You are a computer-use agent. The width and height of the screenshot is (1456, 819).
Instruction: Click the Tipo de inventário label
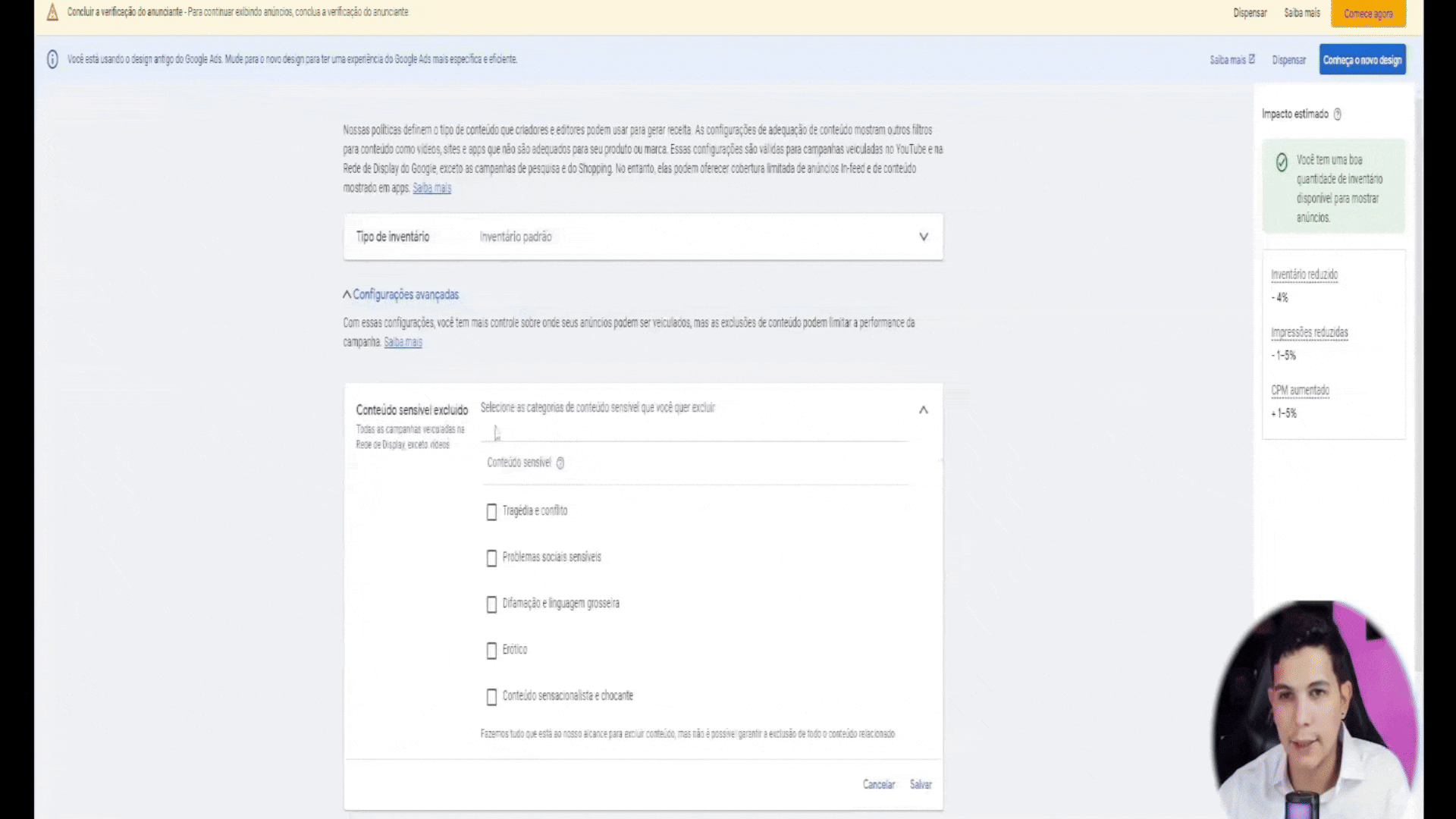[x=393, y=237]
